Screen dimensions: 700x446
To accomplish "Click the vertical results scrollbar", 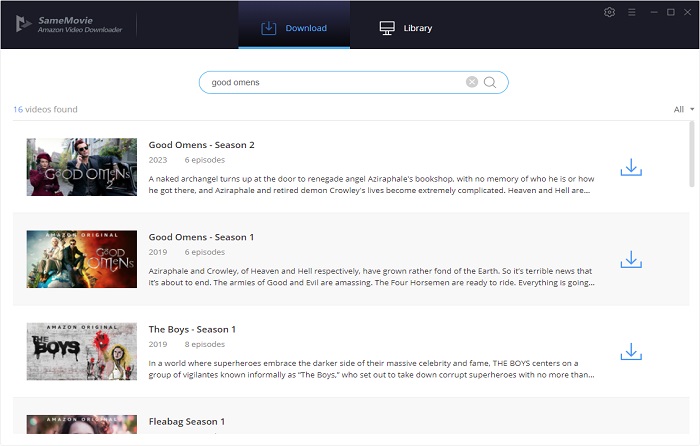I will [x=693, y=155].
